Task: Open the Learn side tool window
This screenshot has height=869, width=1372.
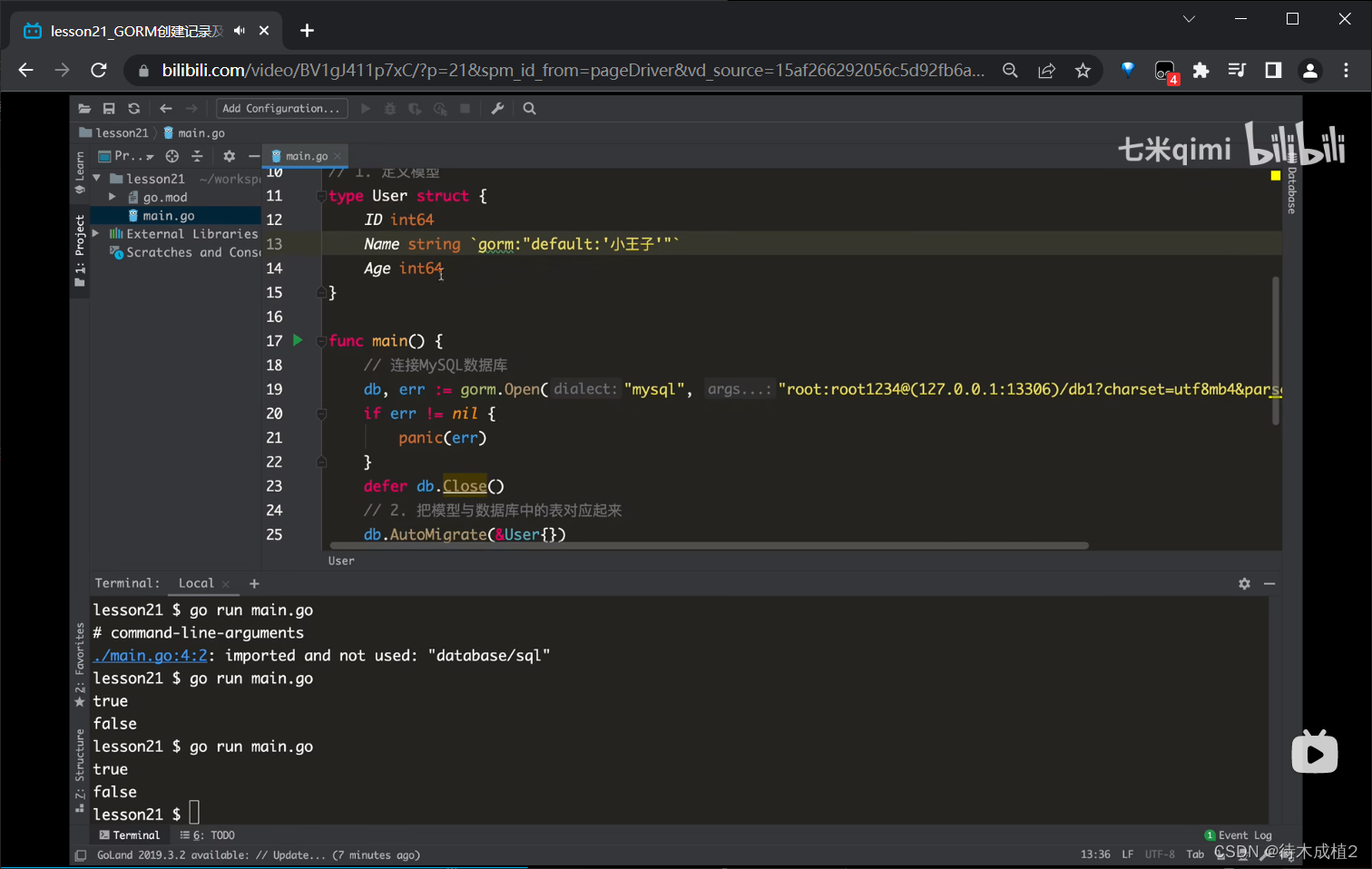Action: click(80, 172)
